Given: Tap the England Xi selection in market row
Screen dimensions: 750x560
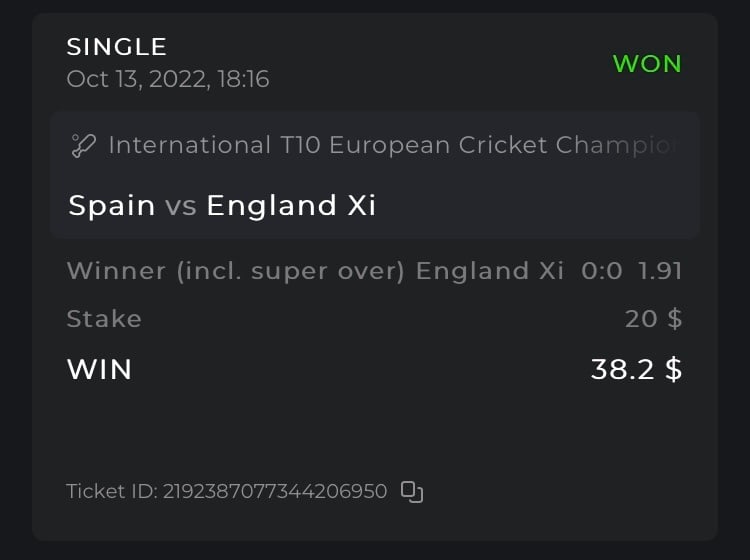Looking at the screenshot, I should [489, 271].
